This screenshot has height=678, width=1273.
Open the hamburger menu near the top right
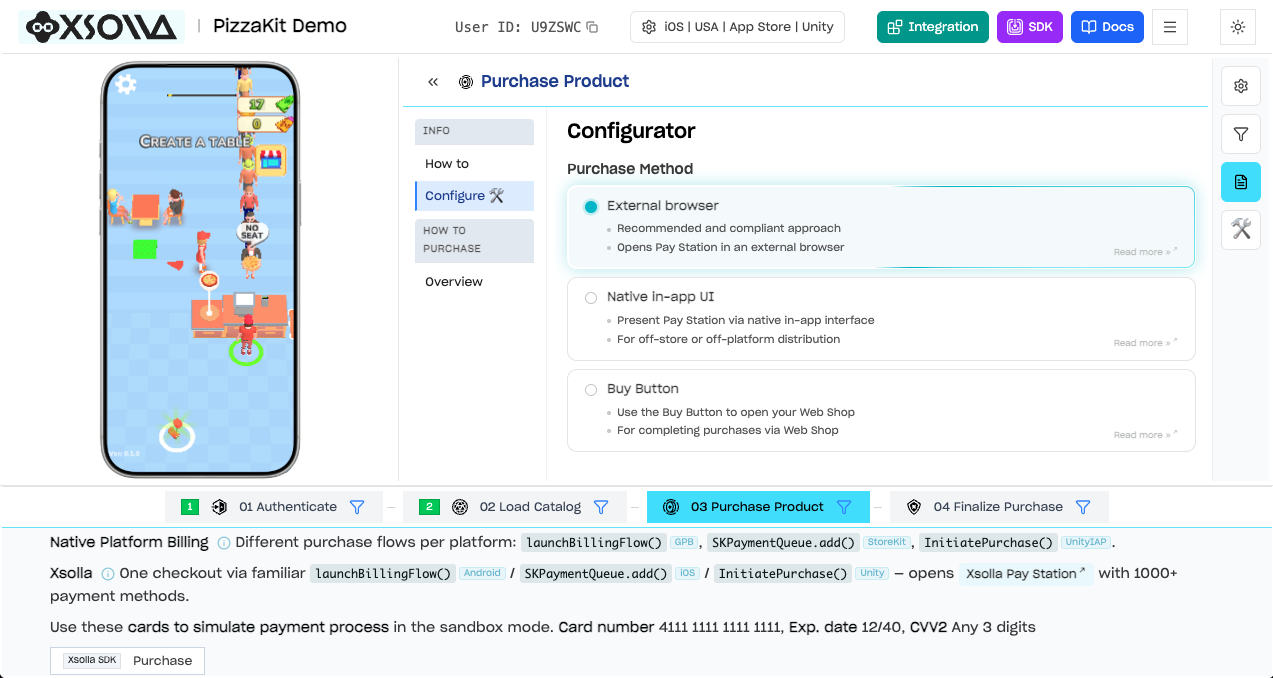coord(1169,27)
